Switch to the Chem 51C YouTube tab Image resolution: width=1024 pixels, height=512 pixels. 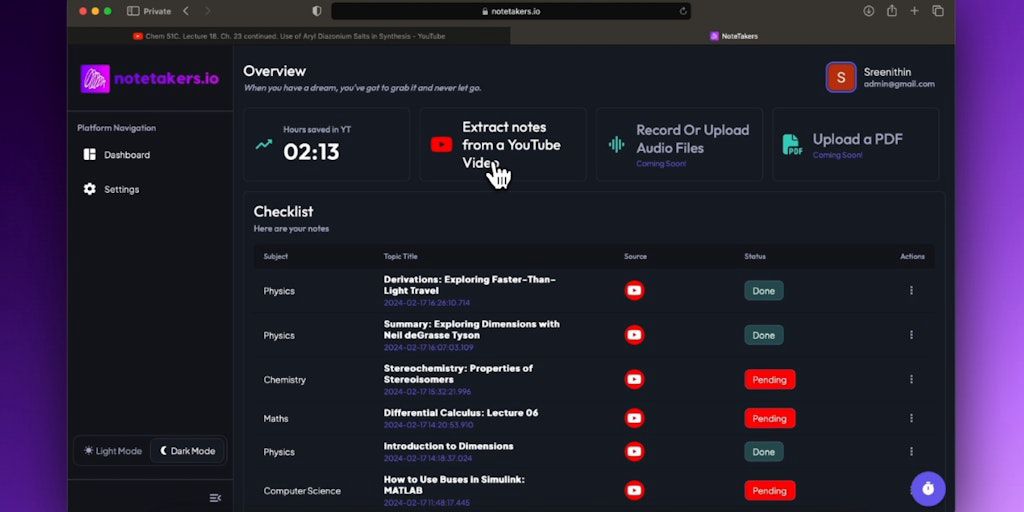click(289, 36)
